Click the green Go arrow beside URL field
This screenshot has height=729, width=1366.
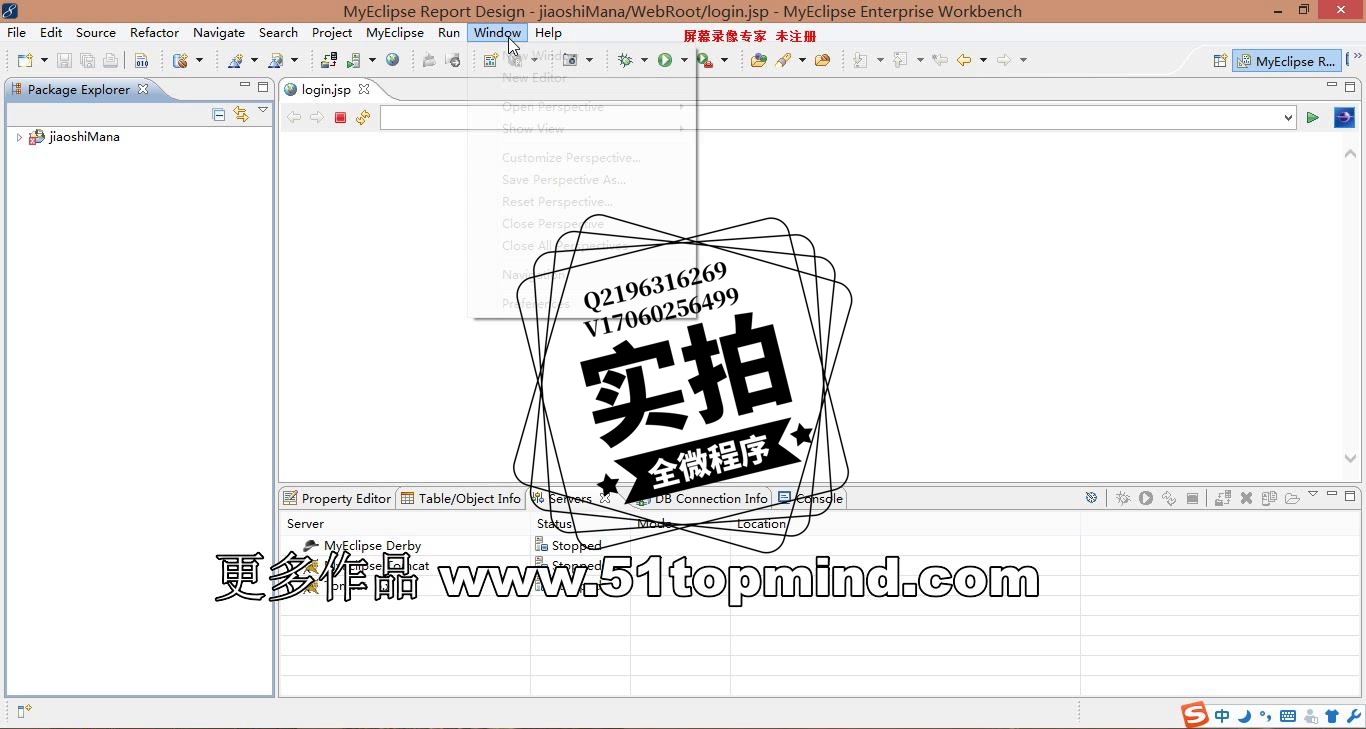click(x=1313, y=118)
